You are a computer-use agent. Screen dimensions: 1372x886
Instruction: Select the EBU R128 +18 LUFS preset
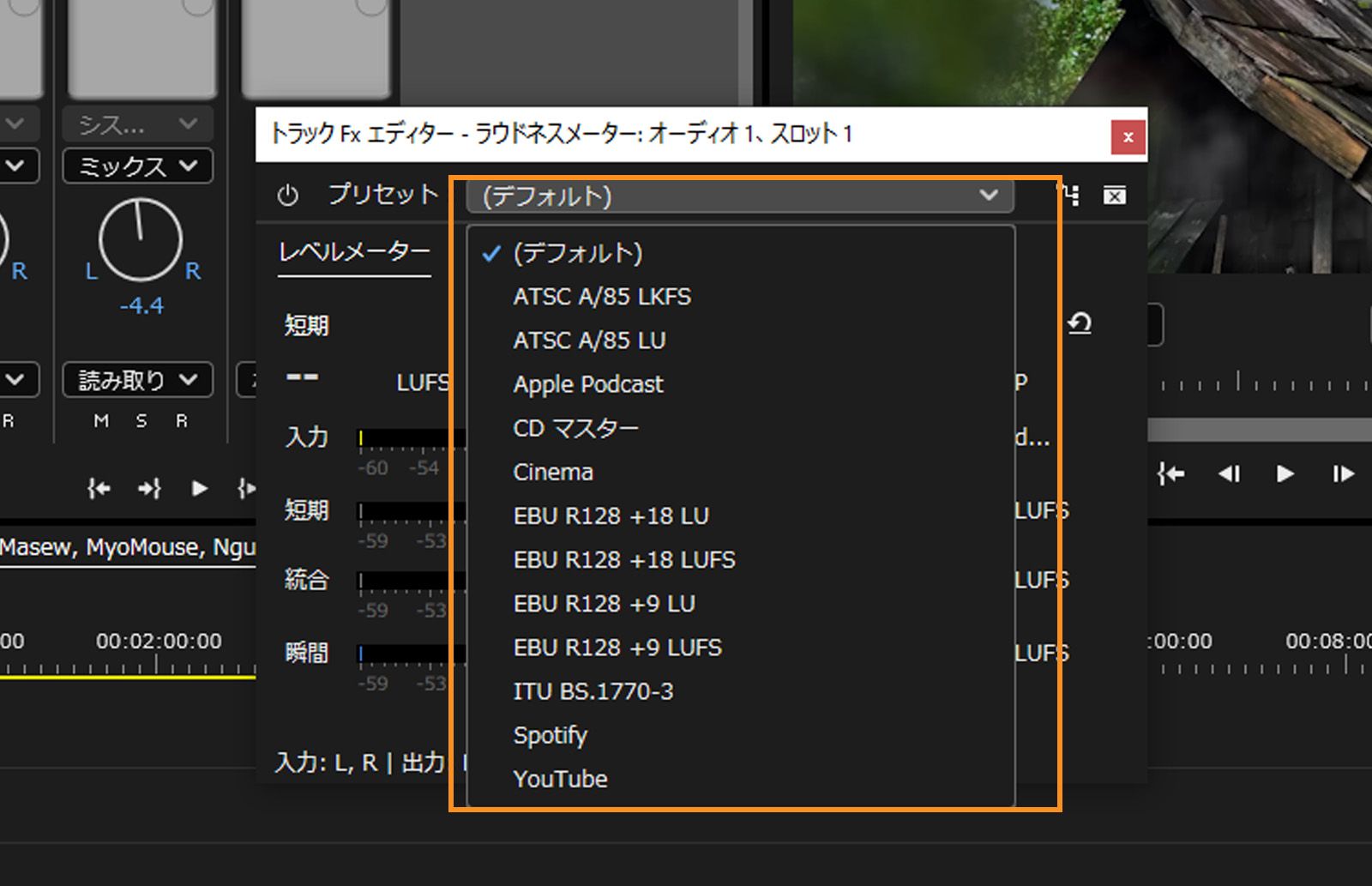pyautogui.click(x=741, y=559)
